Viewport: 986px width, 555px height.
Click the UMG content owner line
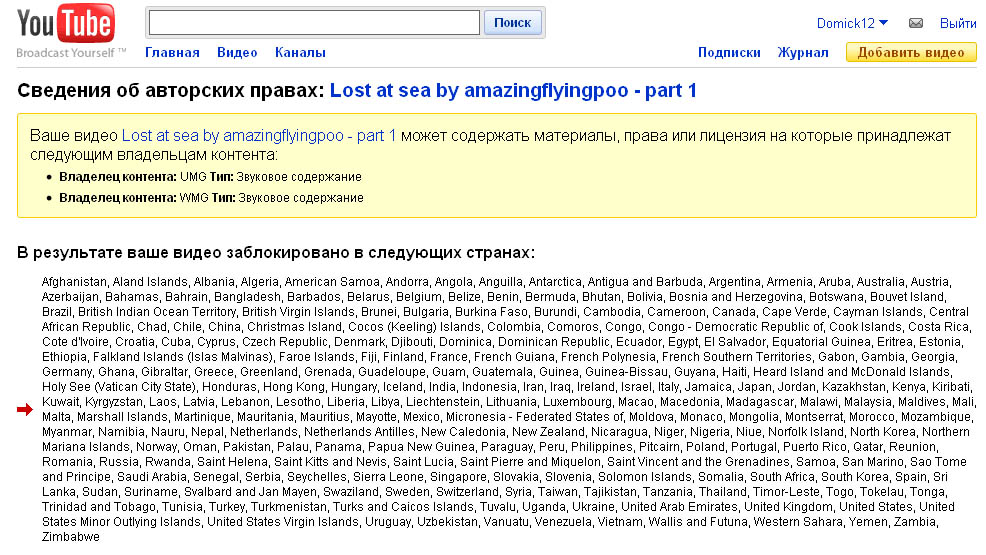[210, 177]
